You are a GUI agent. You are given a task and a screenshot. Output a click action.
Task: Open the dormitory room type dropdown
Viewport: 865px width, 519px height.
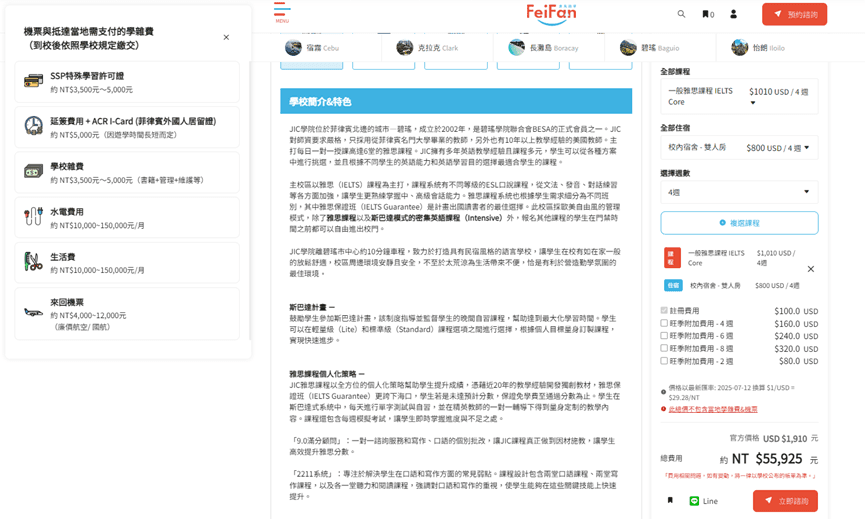click(x=738, y=147)
